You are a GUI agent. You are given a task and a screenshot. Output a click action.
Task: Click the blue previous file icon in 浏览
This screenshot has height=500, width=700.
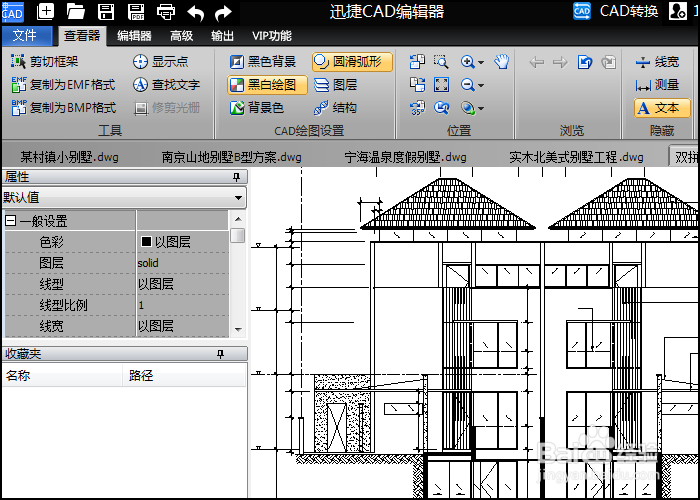click(584, 62)
